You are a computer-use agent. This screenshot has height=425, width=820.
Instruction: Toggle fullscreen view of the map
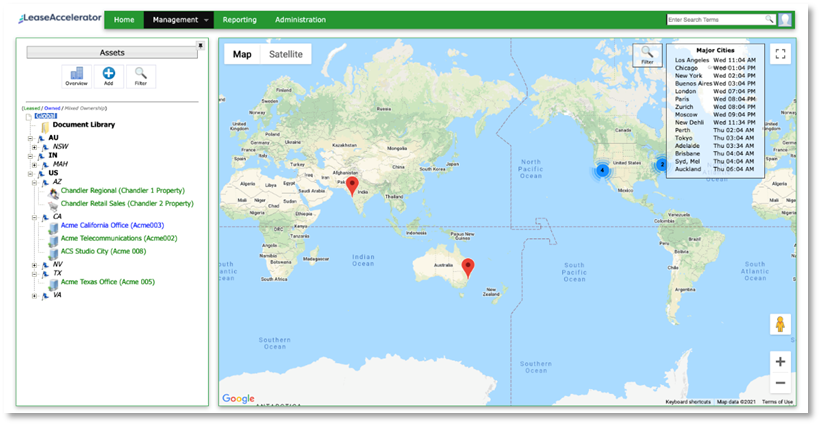(780, 54)
